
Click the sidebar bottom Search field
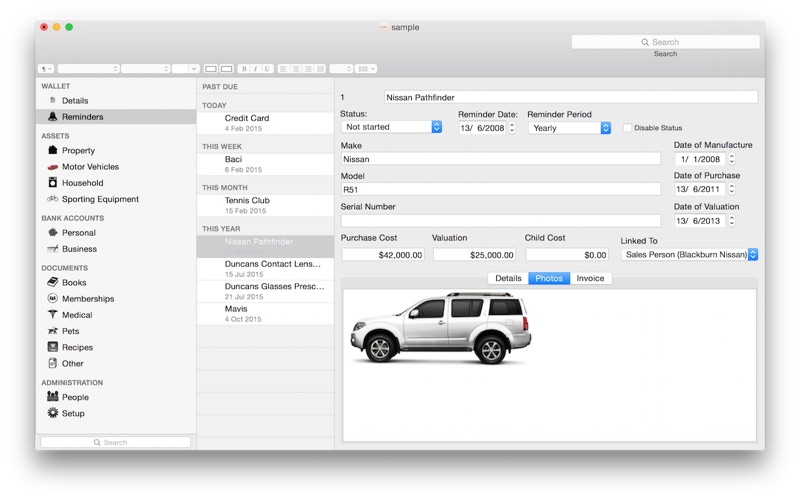tap(115, 442)
